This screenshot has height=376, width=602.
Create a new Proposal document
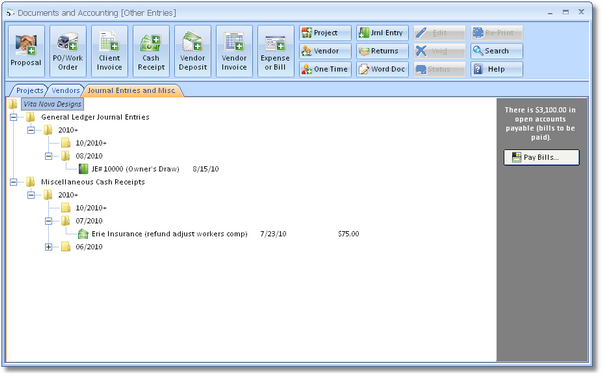(x=26, y=51)
